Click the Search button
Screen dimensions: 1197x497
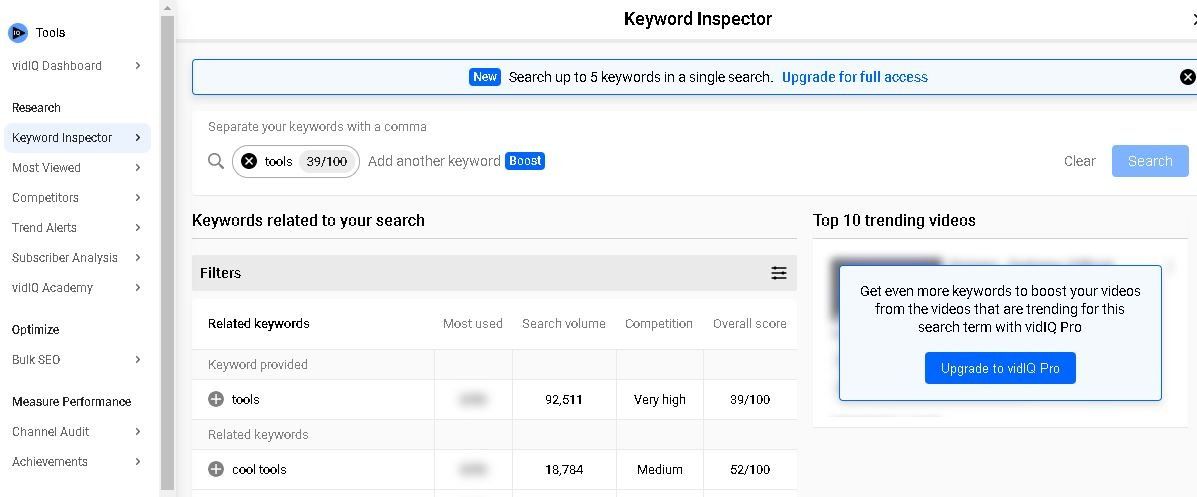[x=1150, y=161]
